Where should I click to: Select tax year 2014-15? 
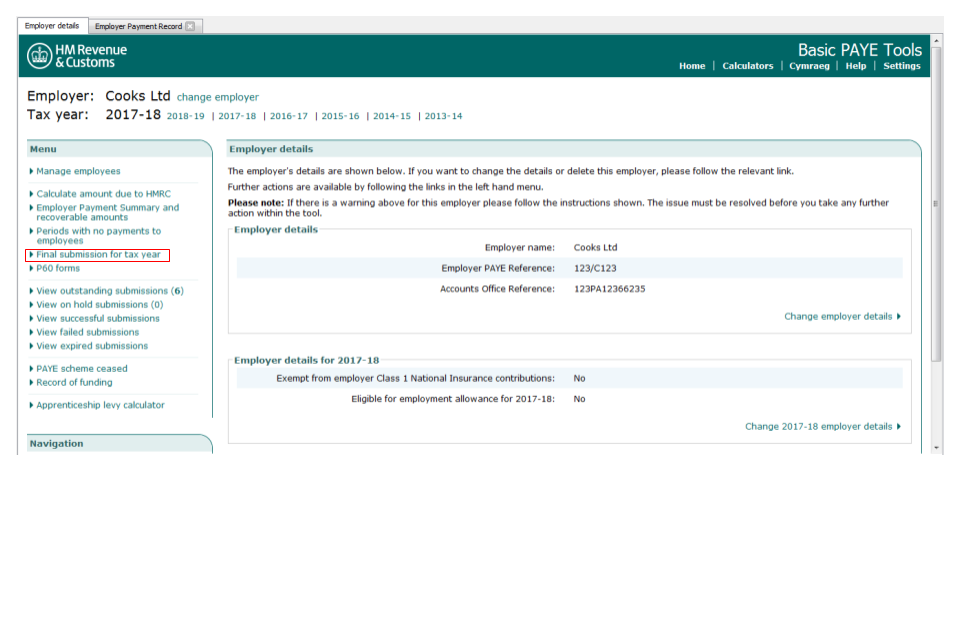[392, 116]
